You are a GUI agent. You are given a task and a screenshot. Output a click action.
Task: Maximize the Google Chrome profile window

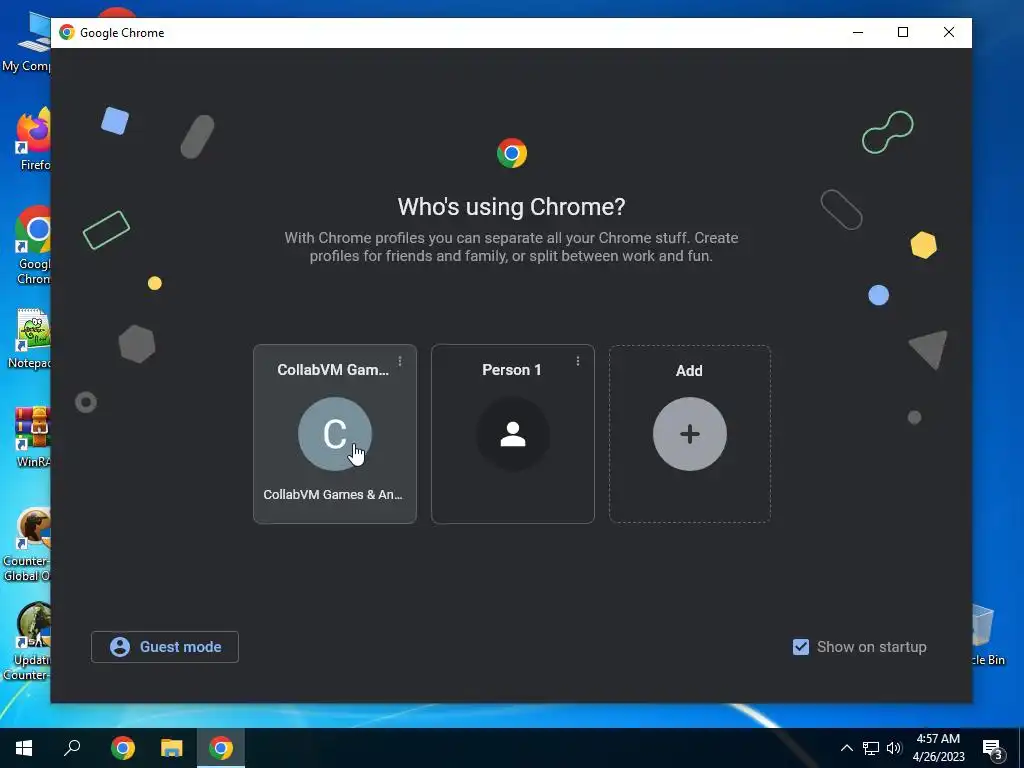903,33
